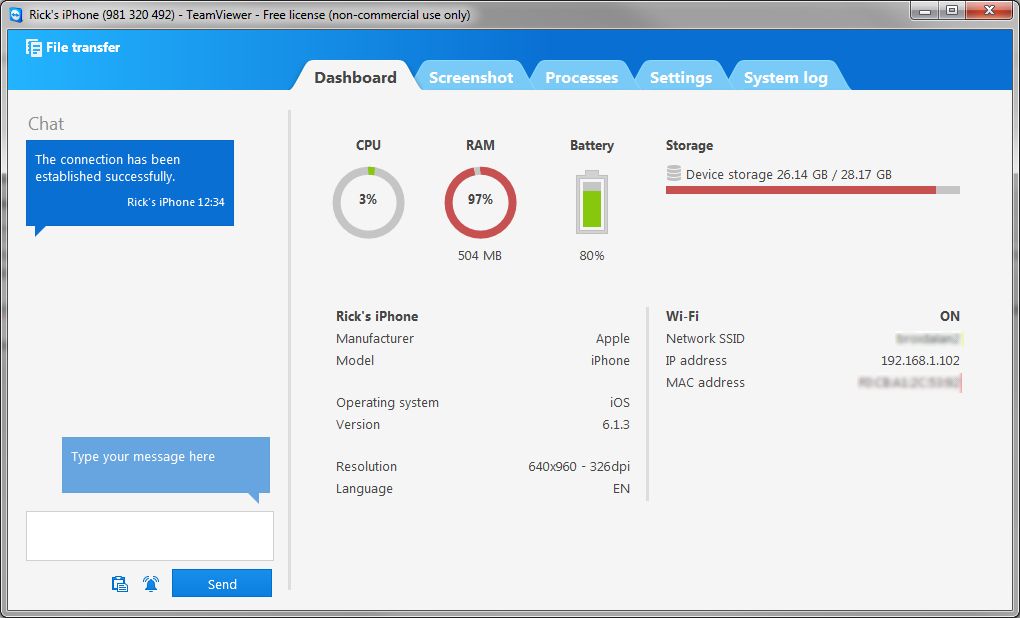Click the TeamViewer logo in title bar

pos(16,14)
